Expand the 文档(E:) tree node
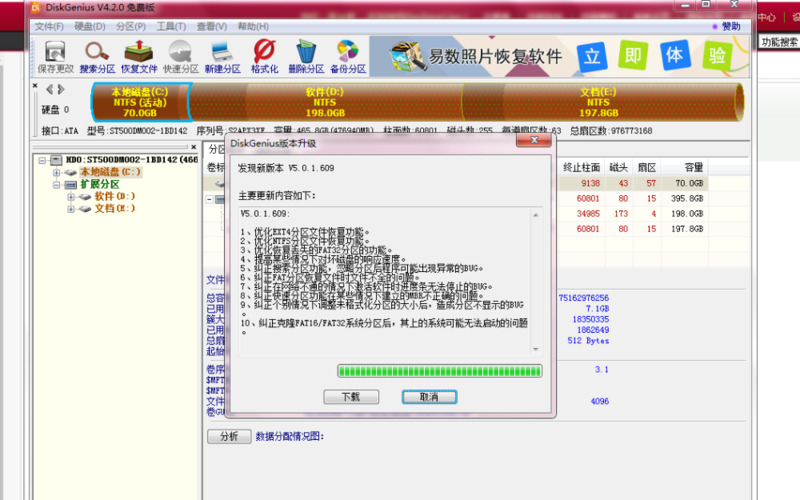800x500 pixels. (71, 209)
